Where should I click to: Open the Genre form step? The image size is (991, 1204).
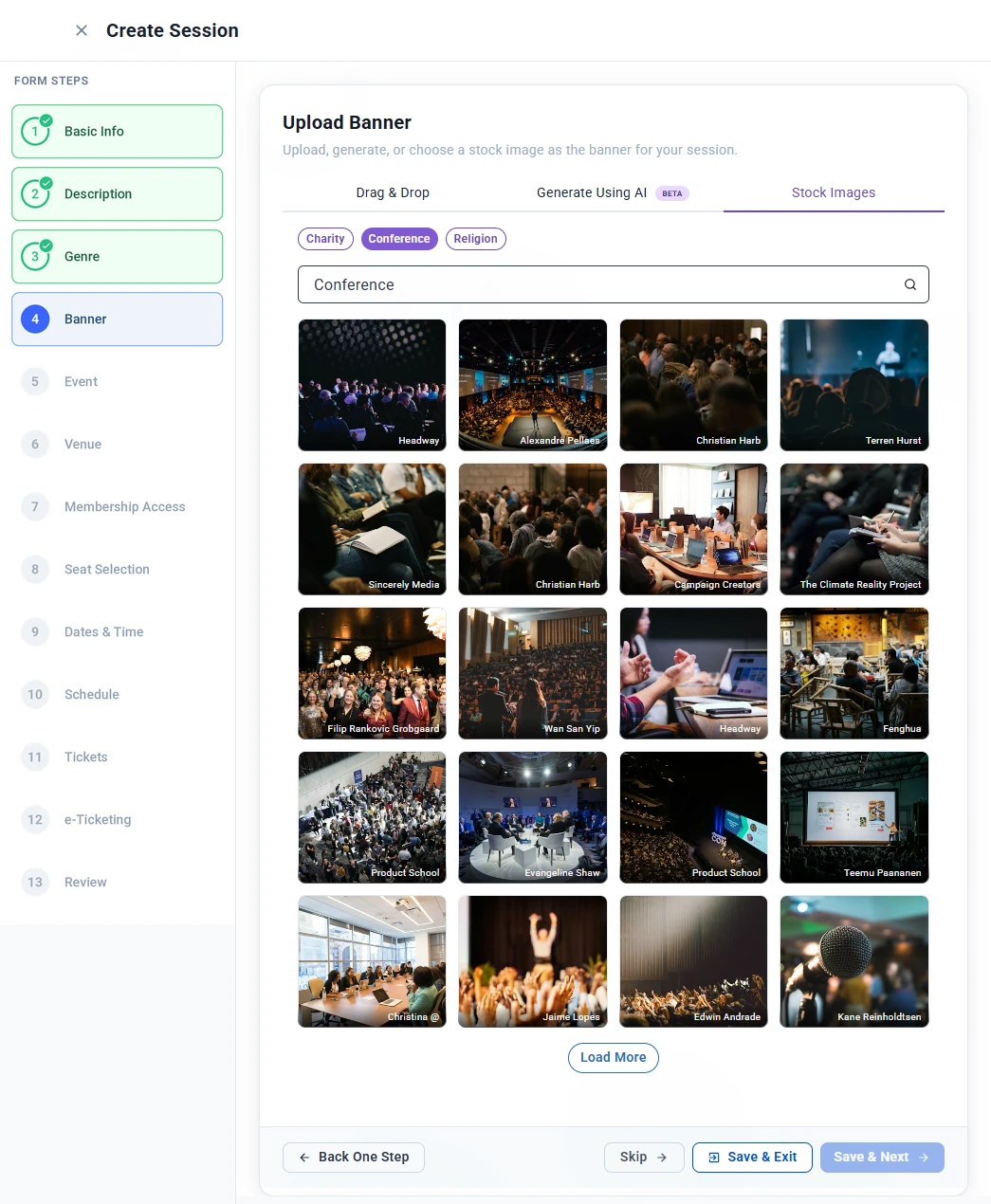pyautogui.click(x=118, y=257)
